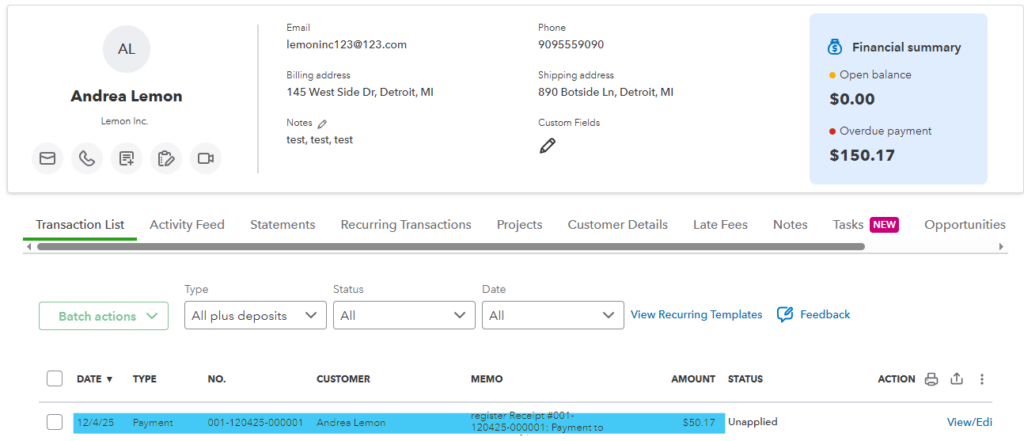Click the STATUS column header
Viewport: 1024px width, 441px height.
coord(745,379)
